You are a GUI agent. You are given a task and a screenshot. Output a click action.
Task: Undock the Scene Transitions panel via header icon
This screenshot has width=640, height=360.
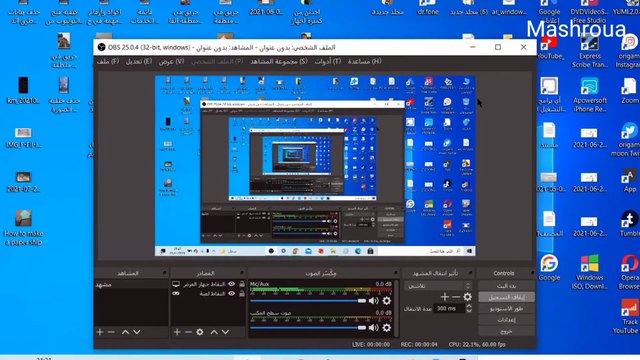click(x=470, y=273)
